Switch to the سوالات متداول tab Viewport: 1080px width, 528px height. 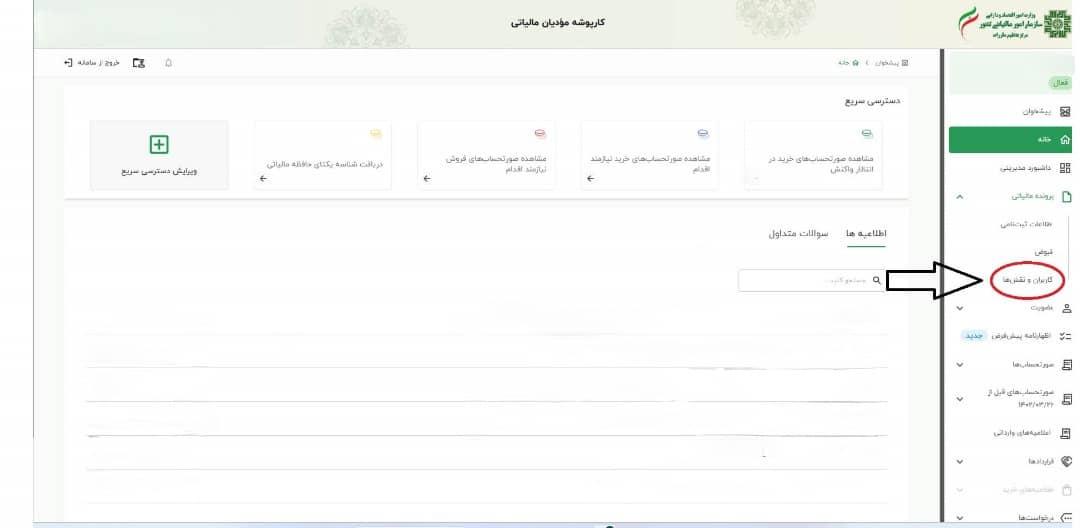(799, 233)
